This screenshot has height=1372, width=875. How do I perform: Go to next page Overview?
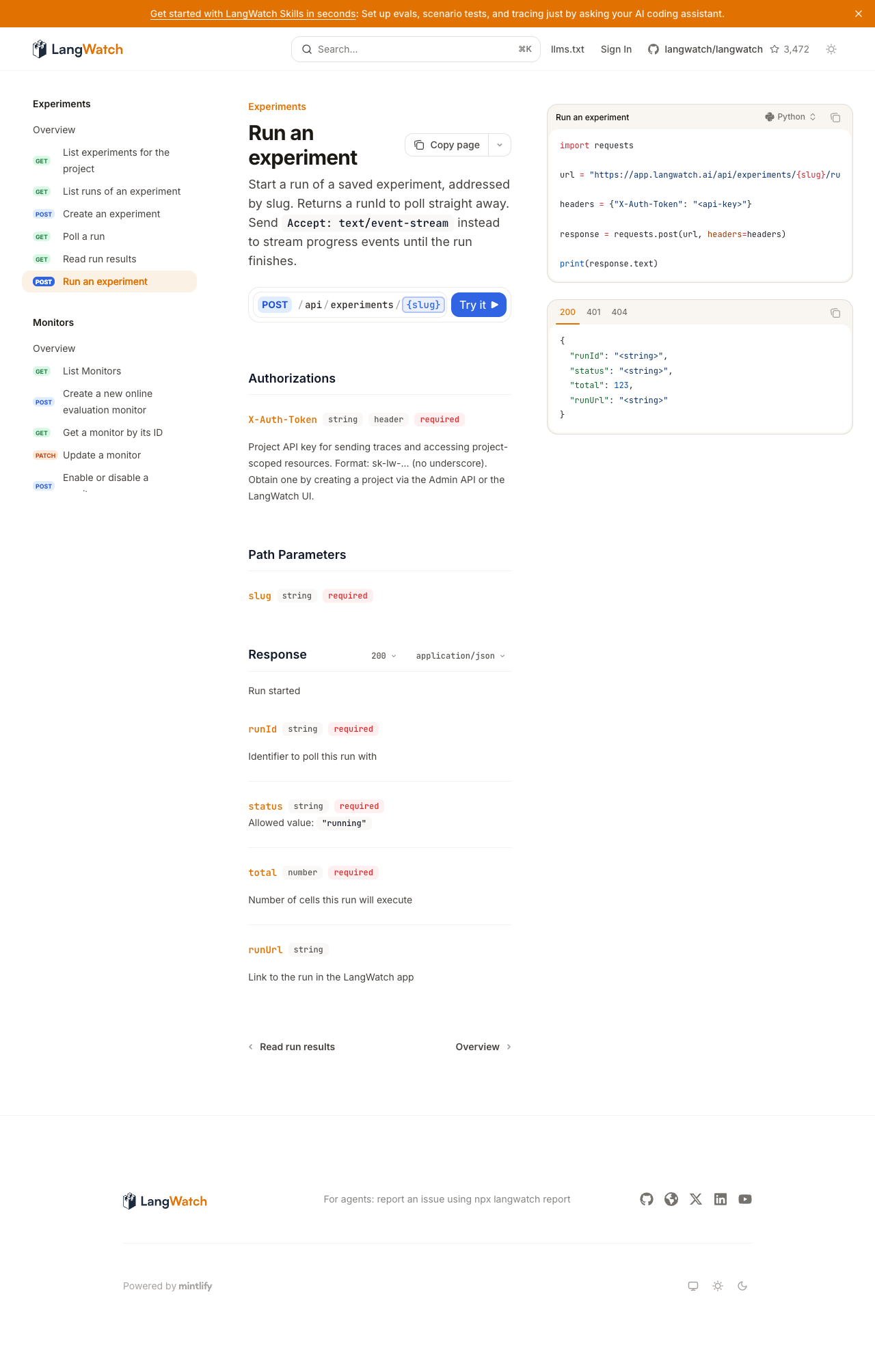point(483,1047)
